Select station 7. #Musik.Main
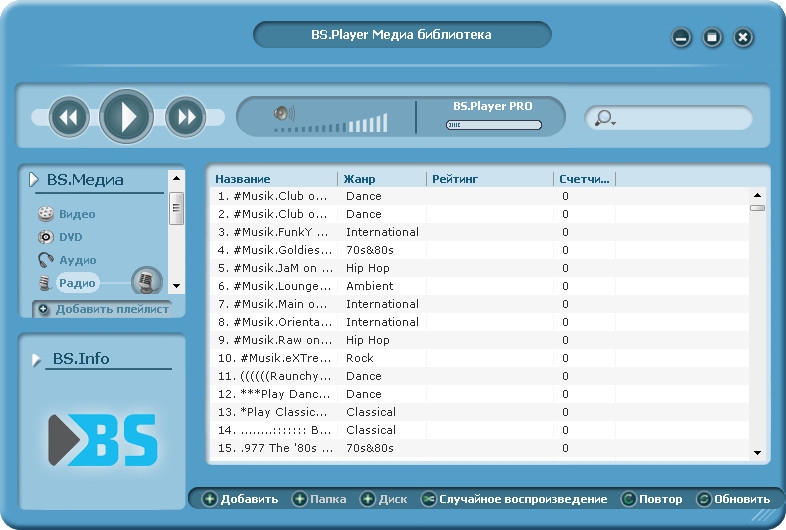 tap(480, 304)
